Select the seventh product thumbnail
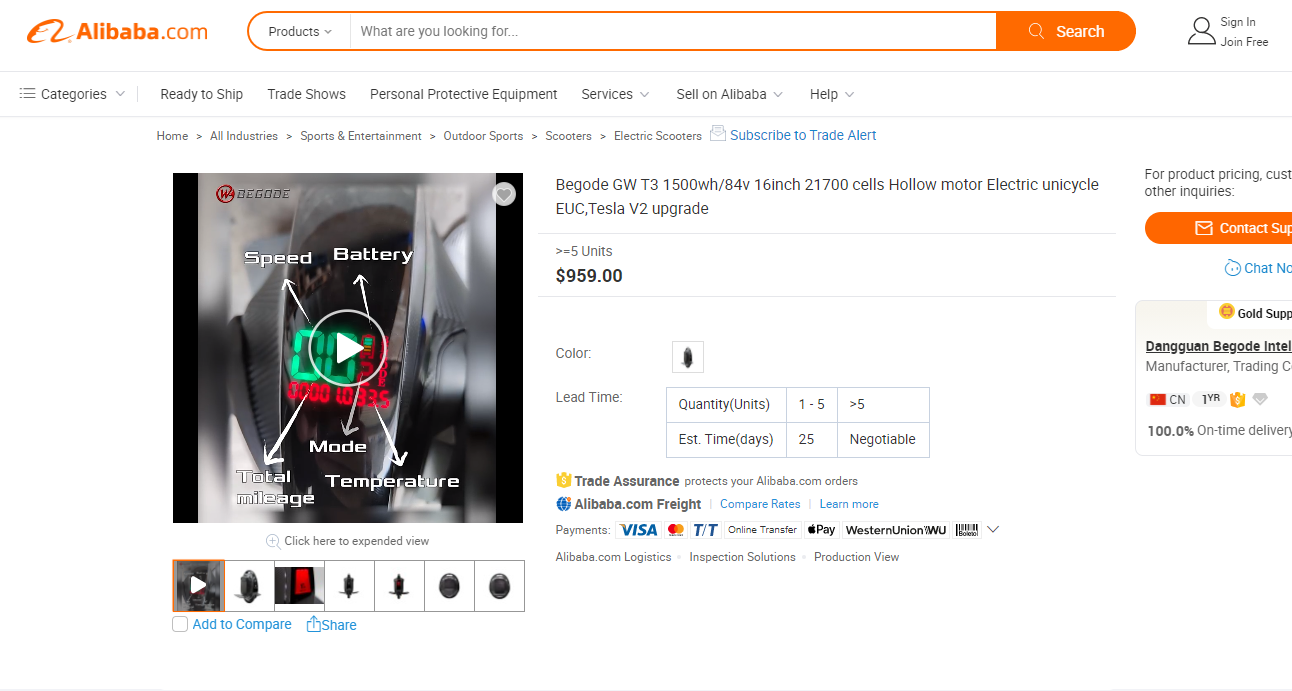 pyautogui.click(x=499, y=586)
